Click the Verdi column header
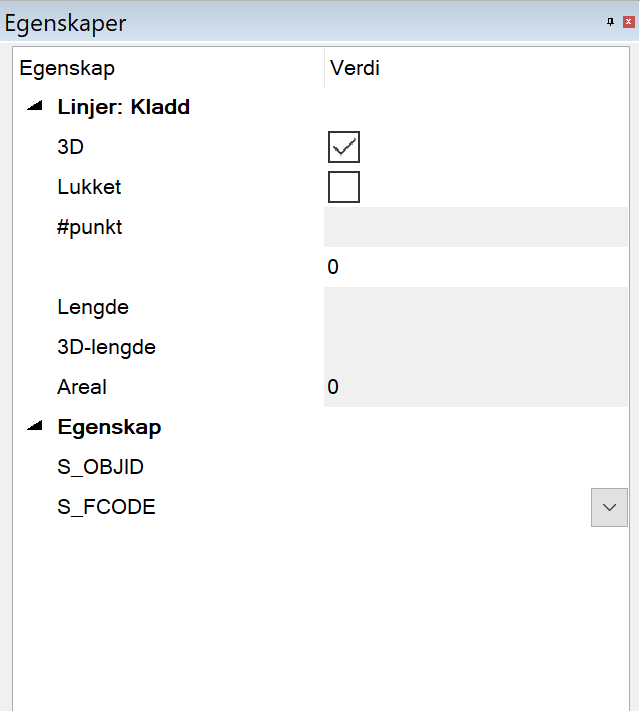Screen dimensions: 640x711 coord(355,69)
